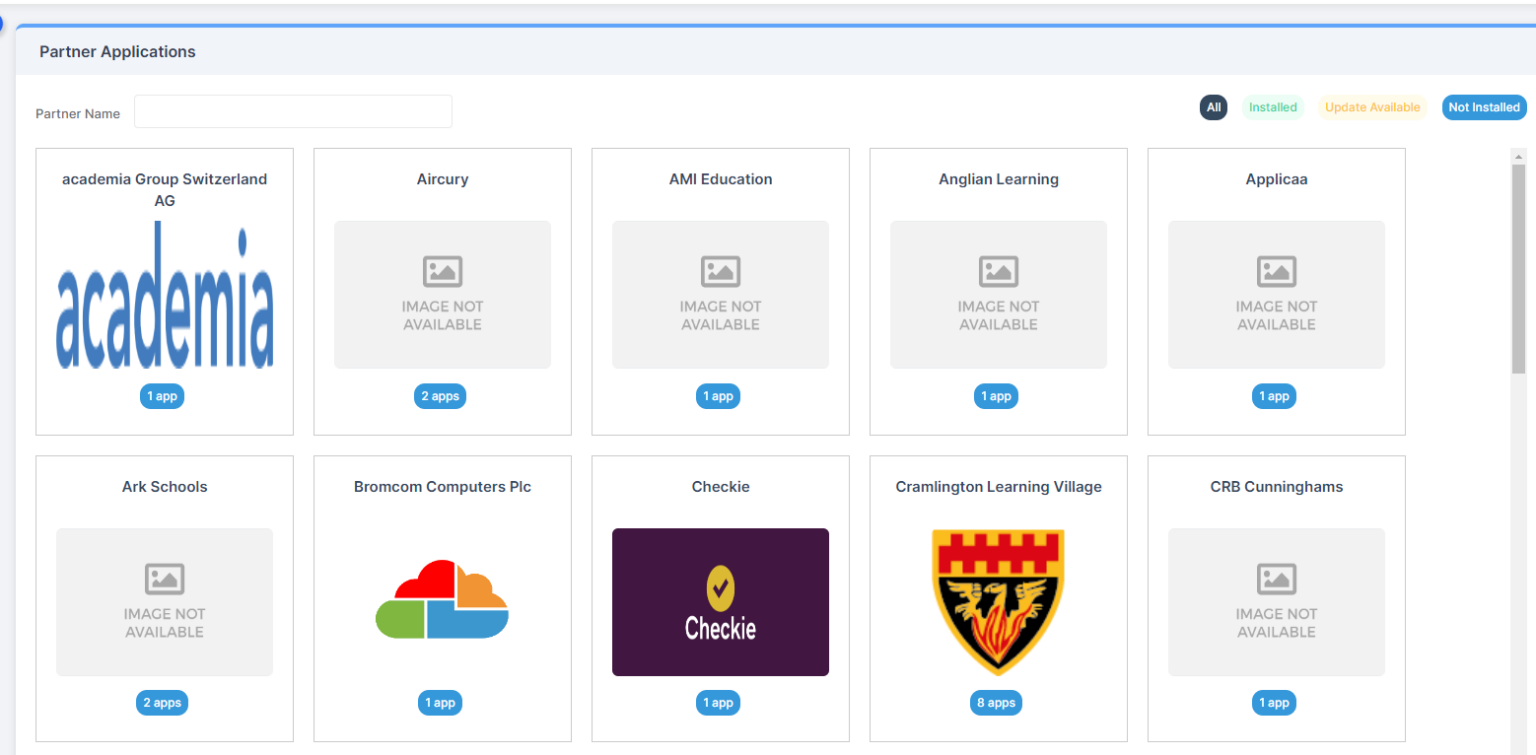Click Applicaa's 1 app badge

(1274, 396)
